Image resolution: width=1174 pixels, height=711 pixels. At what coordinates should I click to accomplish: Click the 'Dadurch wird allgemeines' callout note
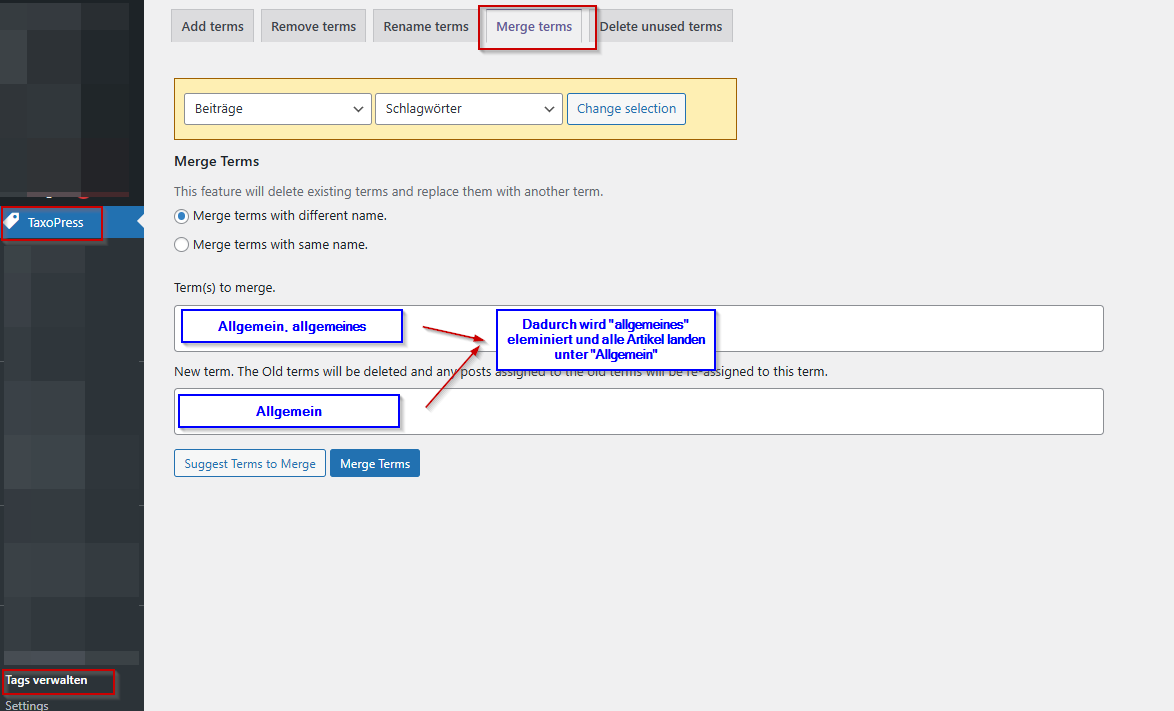605,339
